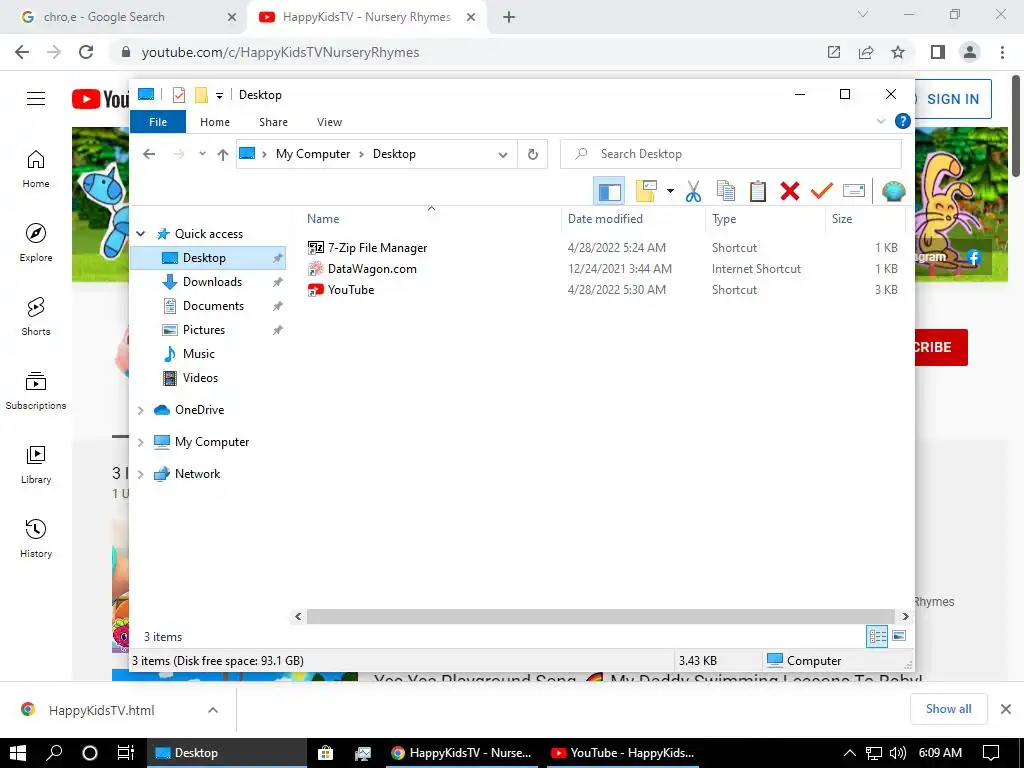The image size is (1024, 768).
Task: Open the Share ribbon tab
Action: tap(273, 122)
